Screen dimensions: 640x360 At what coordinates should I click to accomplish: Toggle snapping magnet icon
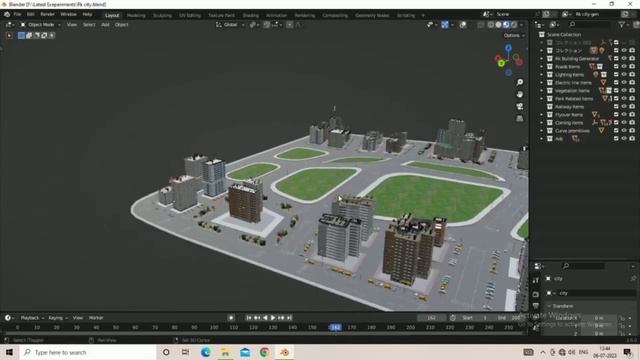tap(266, 25)
